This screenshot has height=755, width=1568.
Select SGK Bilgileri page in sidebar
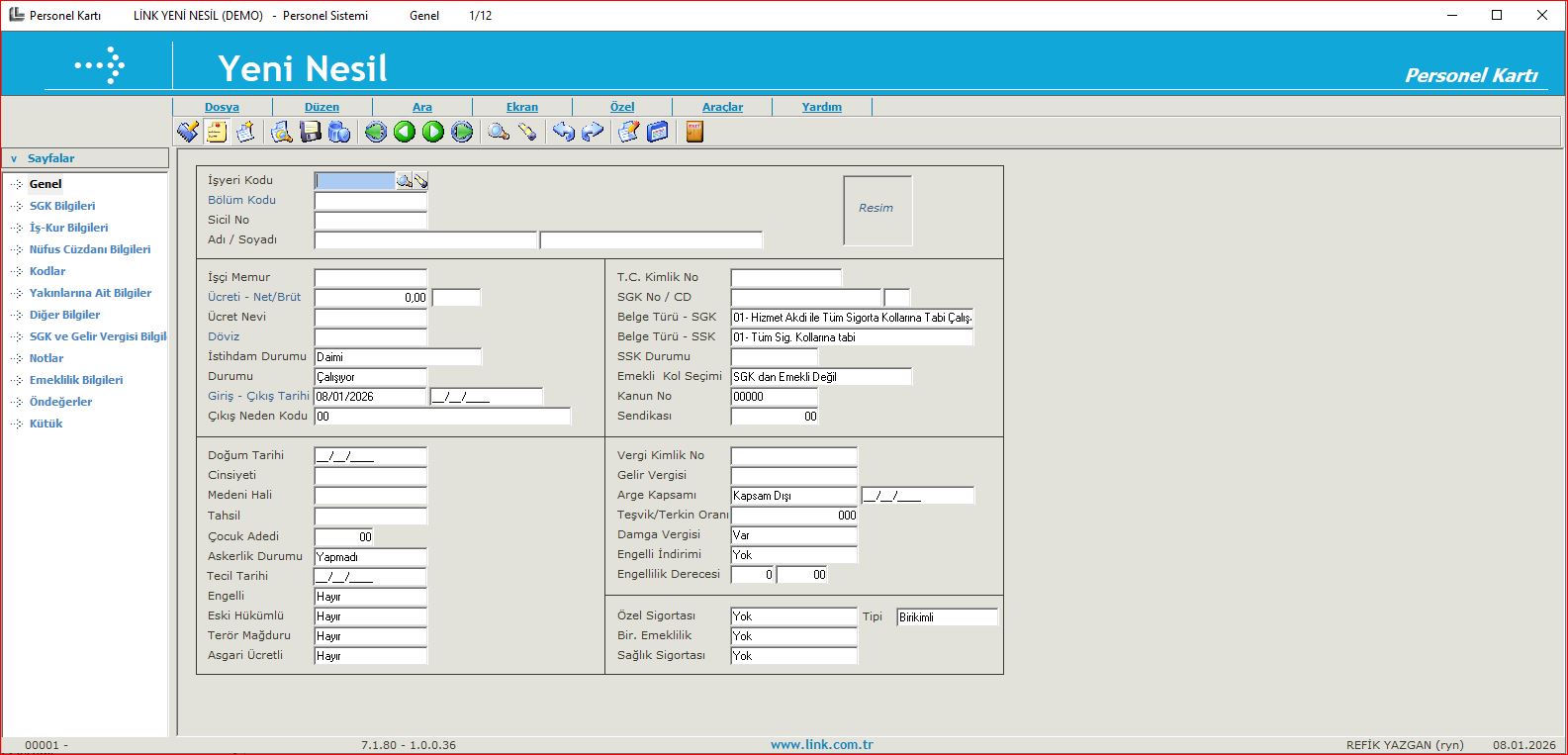(62, 206)
